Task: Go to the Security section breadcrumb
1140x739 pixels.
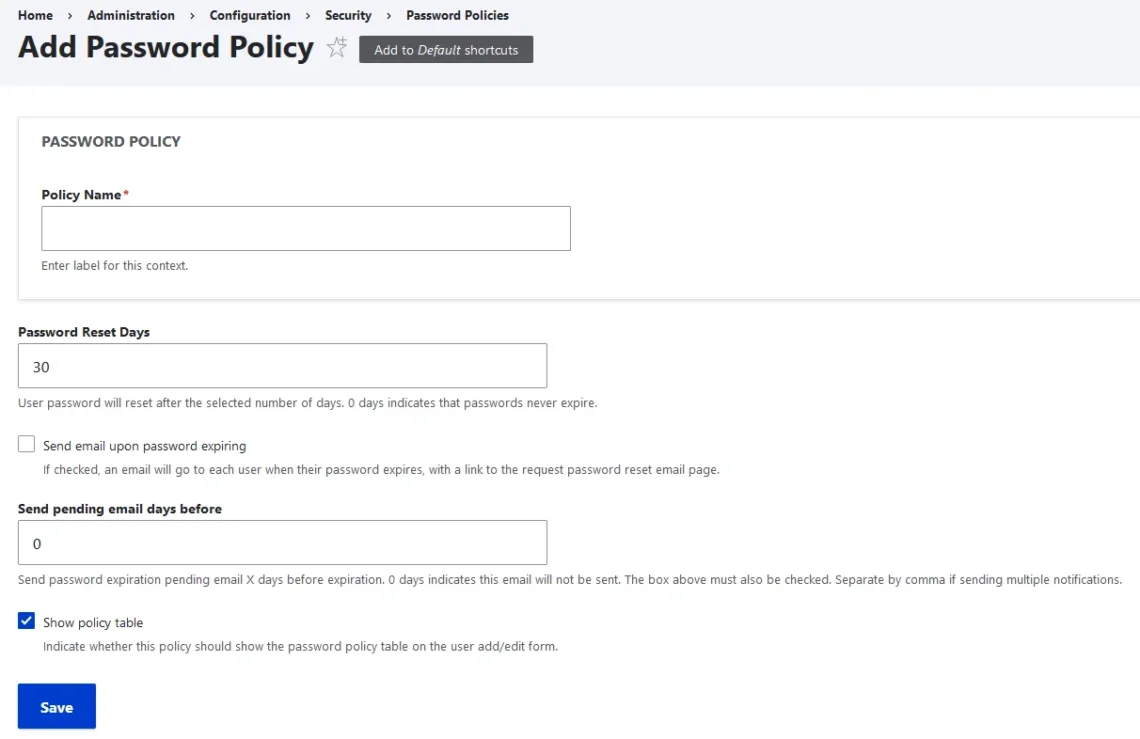Action: click(x=347, y=15)
